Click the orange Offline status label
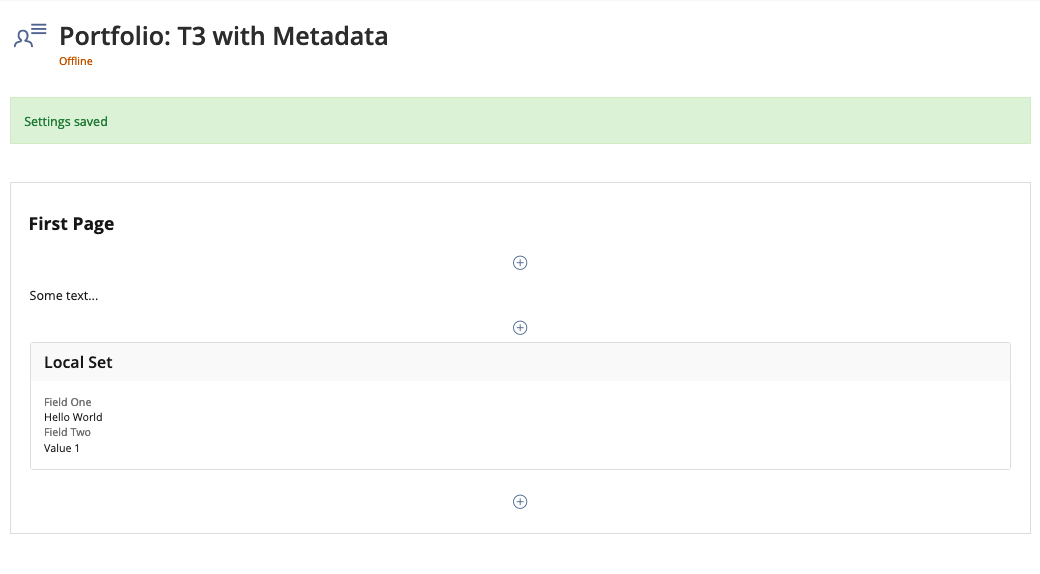 coord(76,62)
